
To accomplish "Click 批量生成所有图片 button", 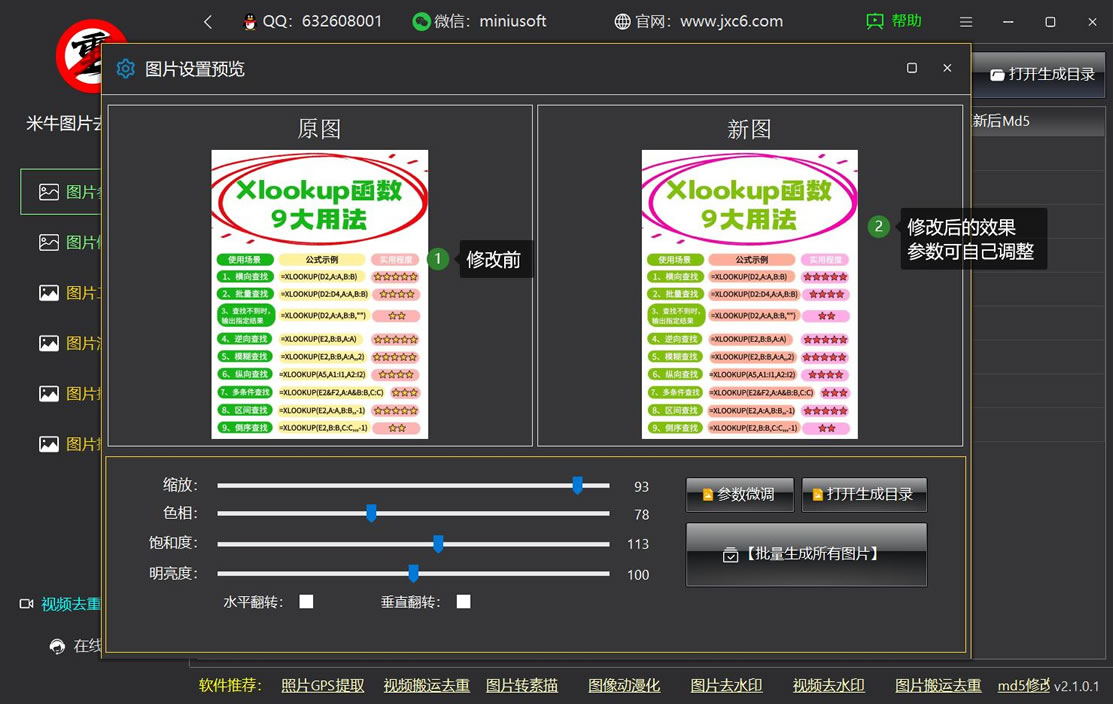I will 806,554.
